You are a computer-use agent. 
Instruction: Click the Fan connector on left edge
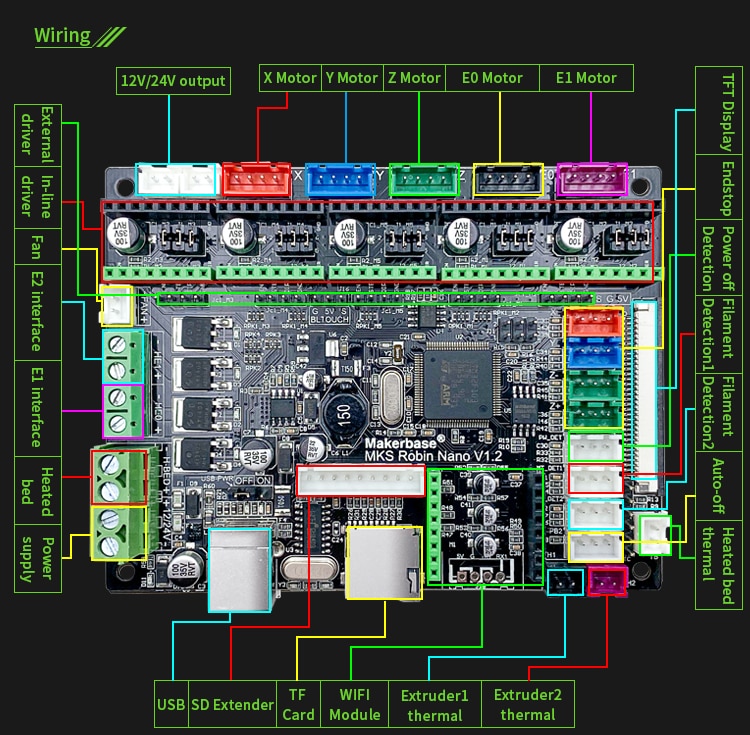[x=115, y=306]
